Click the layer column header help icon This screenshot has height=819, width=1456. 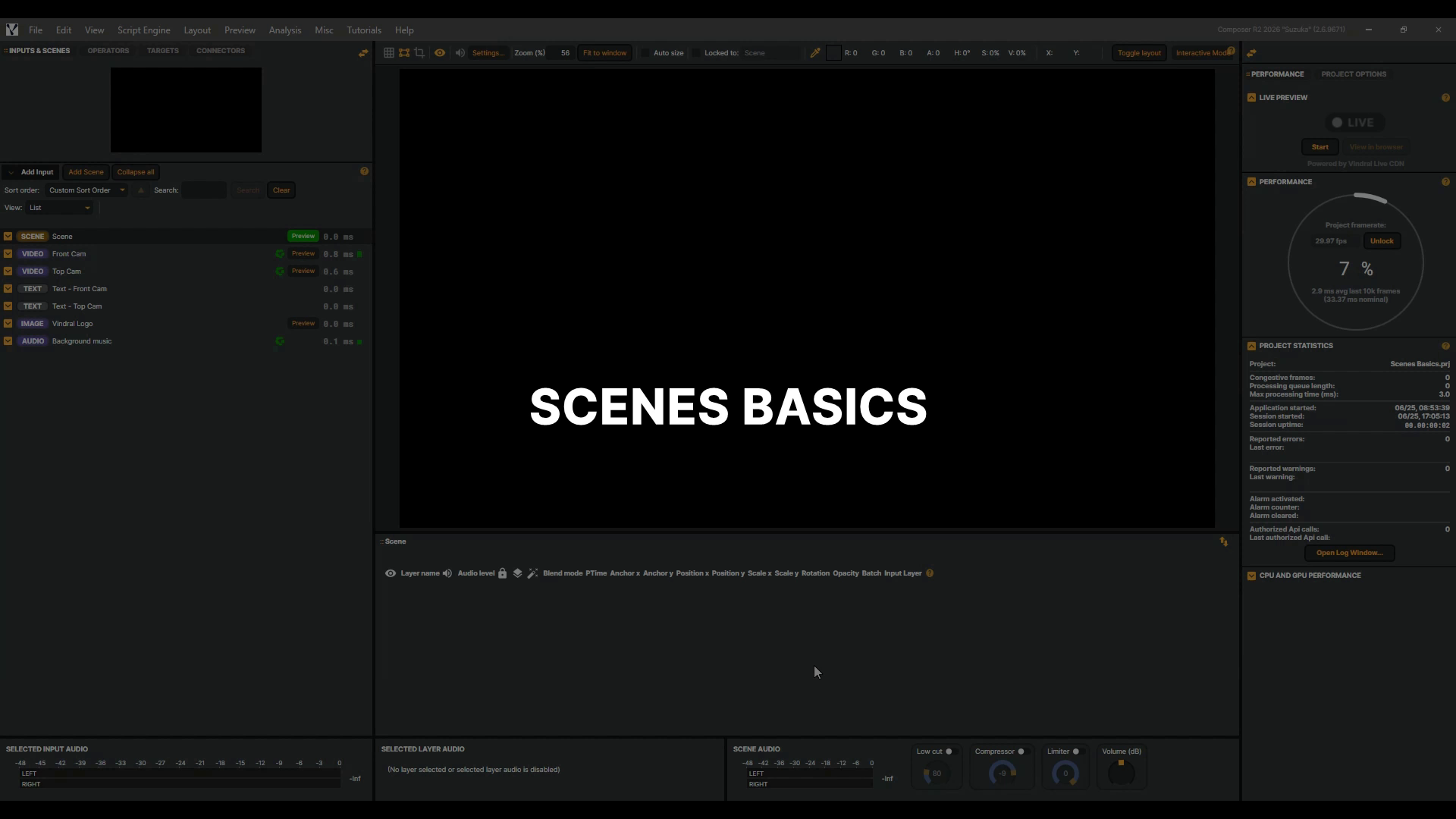point(930,573)
